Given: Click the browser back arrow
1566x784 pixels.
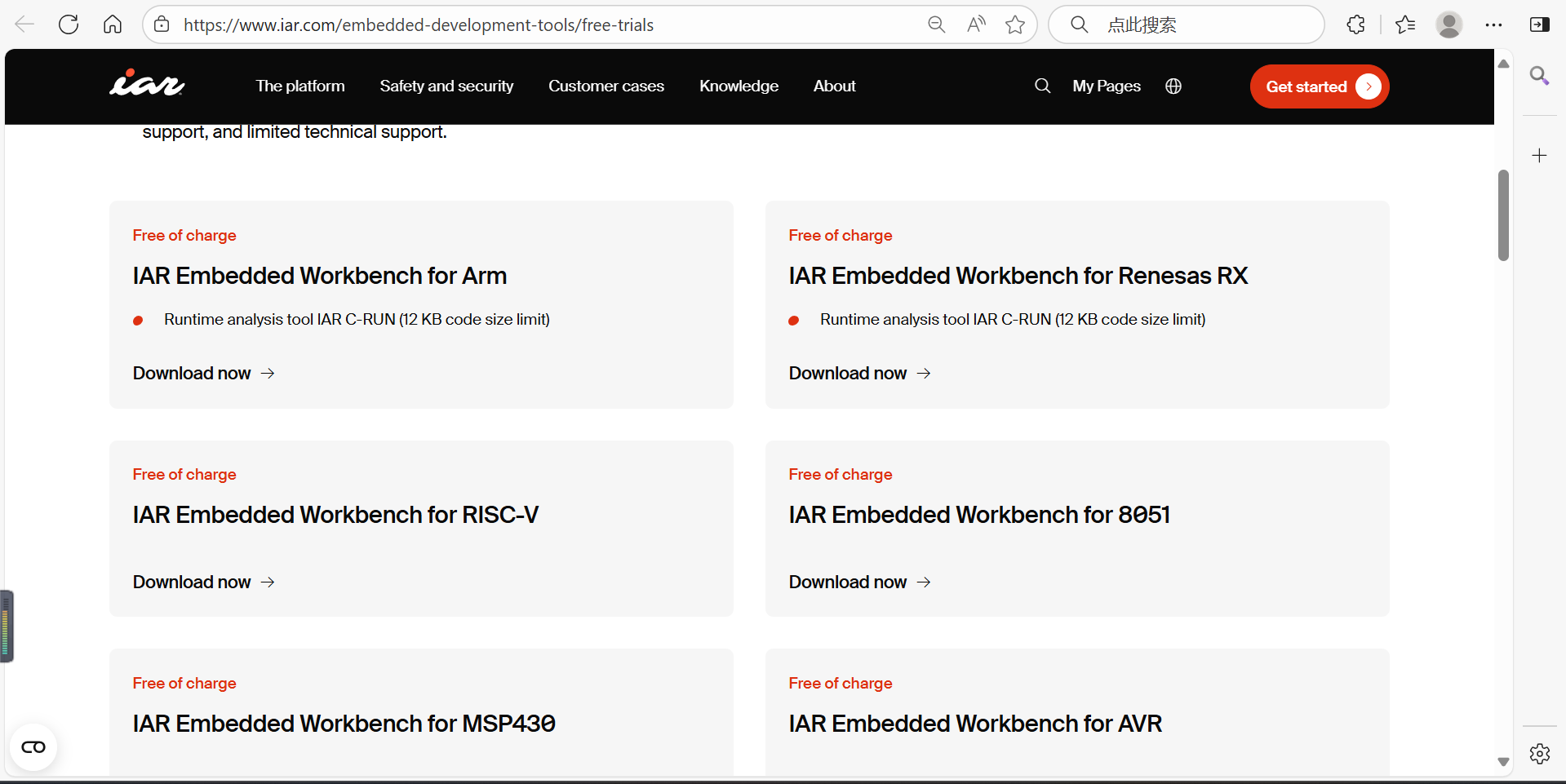Looking at the screenshot, I should tap(24, 24).
